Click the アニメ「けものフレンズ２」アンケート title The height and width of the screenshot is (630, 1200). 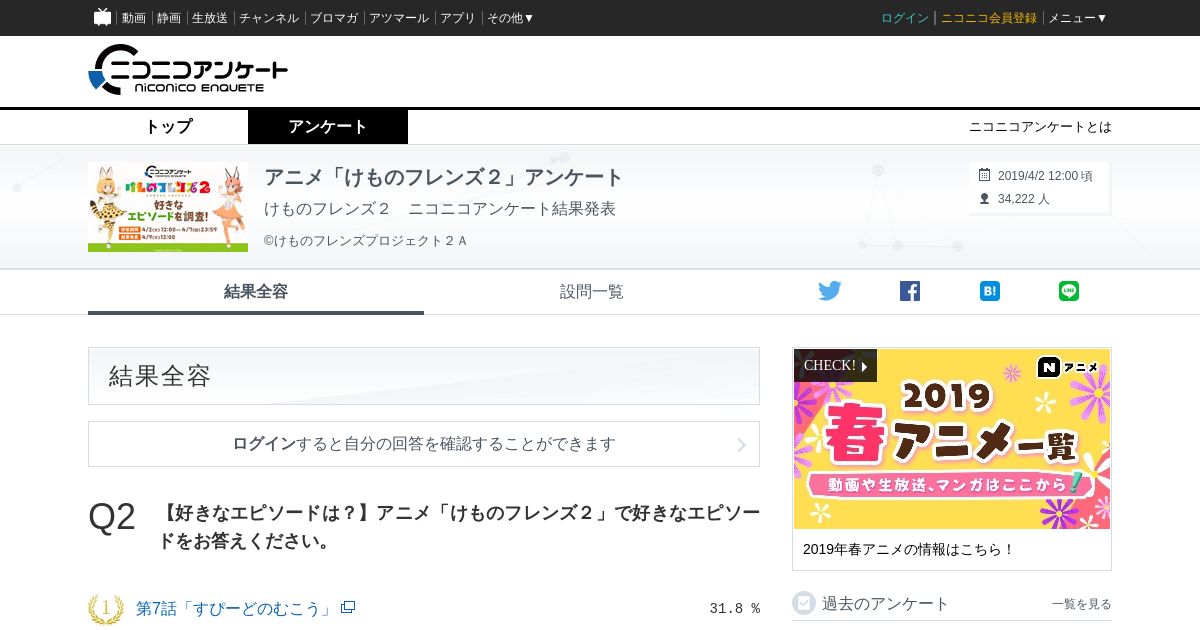[444, 177]
